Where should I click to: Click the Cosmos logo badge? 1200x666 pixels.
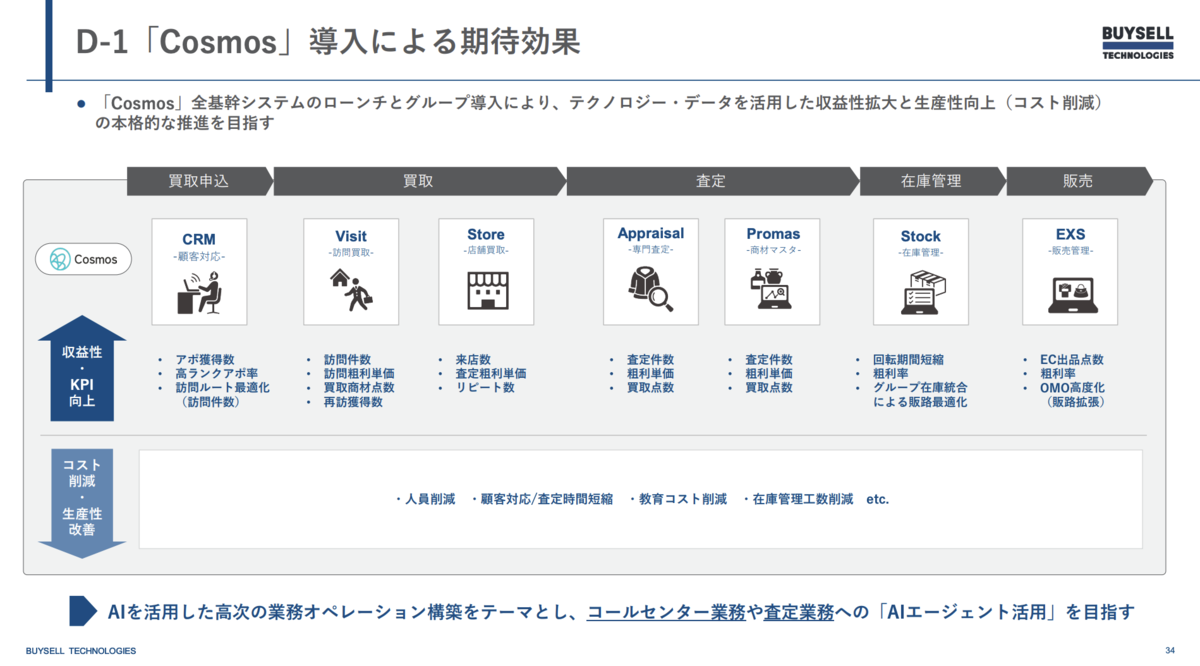coord(84,259)
